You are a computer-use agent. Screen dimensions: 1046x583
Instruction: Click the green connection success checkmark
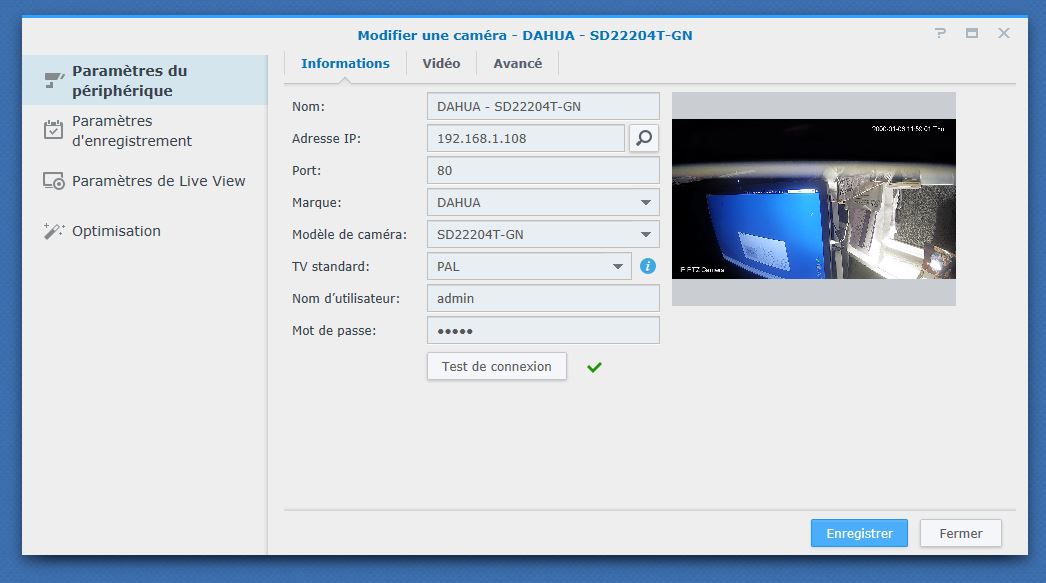coord(594,367)
